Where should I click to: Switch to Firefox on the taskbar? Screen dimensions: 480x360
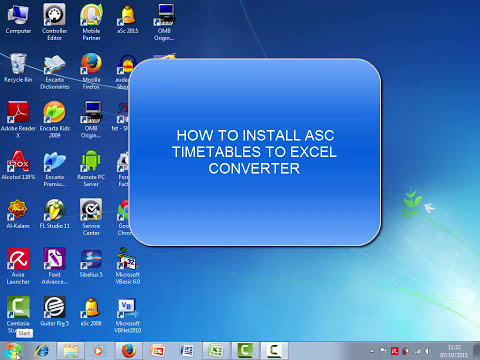click(x=129, y=351)
